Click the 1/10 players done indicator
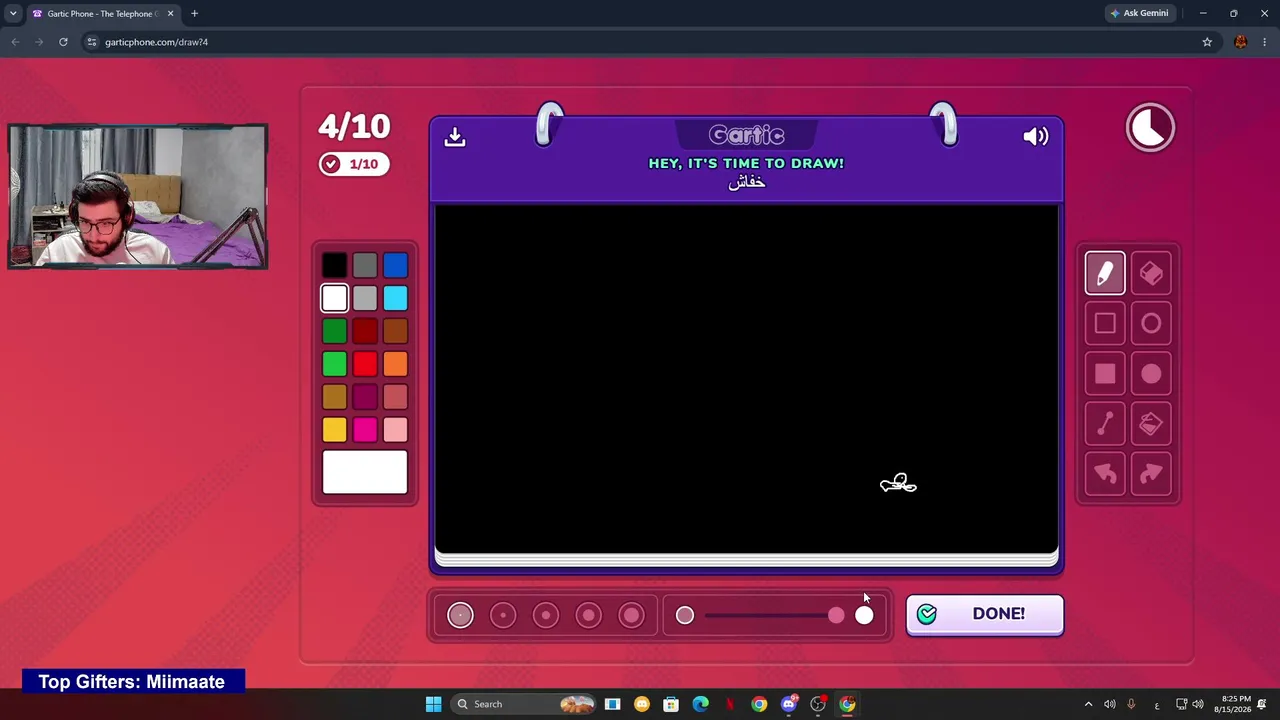1280x720 pixels. coord(354,164)
